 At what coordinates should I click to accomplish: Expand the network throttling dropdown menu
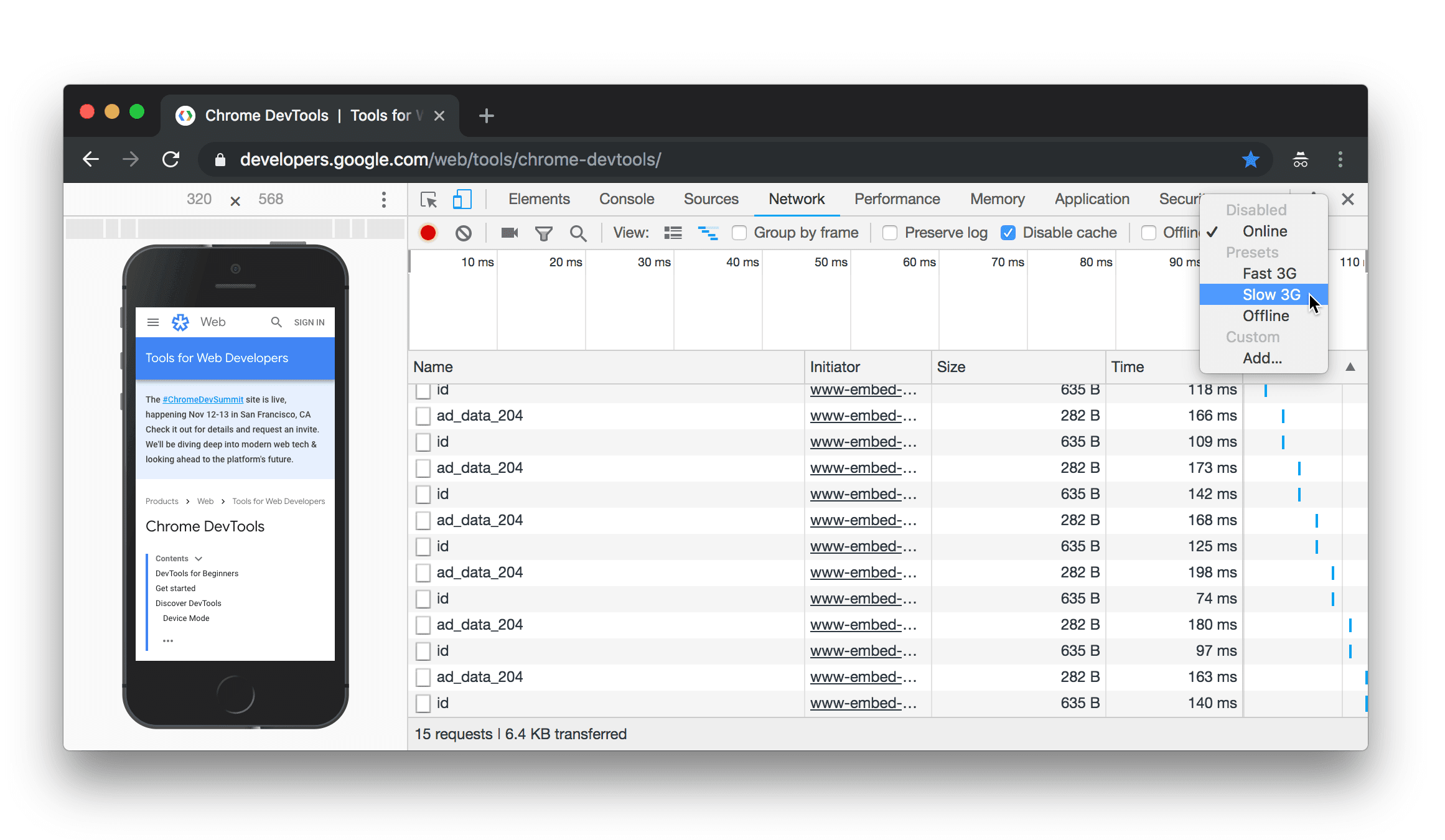pos(1265,231)
